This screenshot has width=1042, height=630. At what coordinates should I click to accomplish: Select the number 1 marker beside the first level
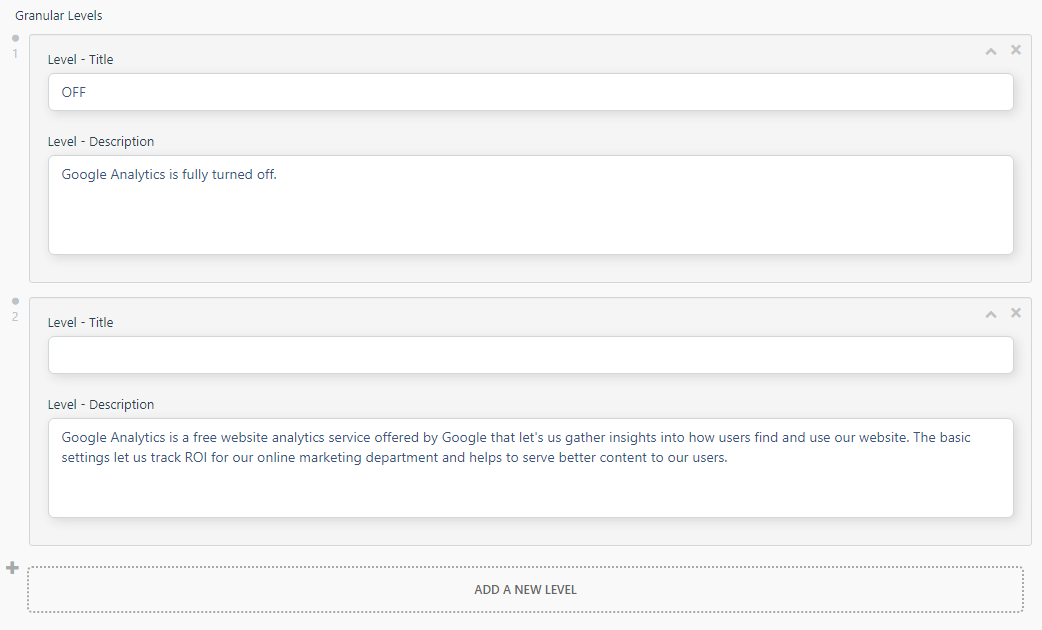click(x=14, y=52)
